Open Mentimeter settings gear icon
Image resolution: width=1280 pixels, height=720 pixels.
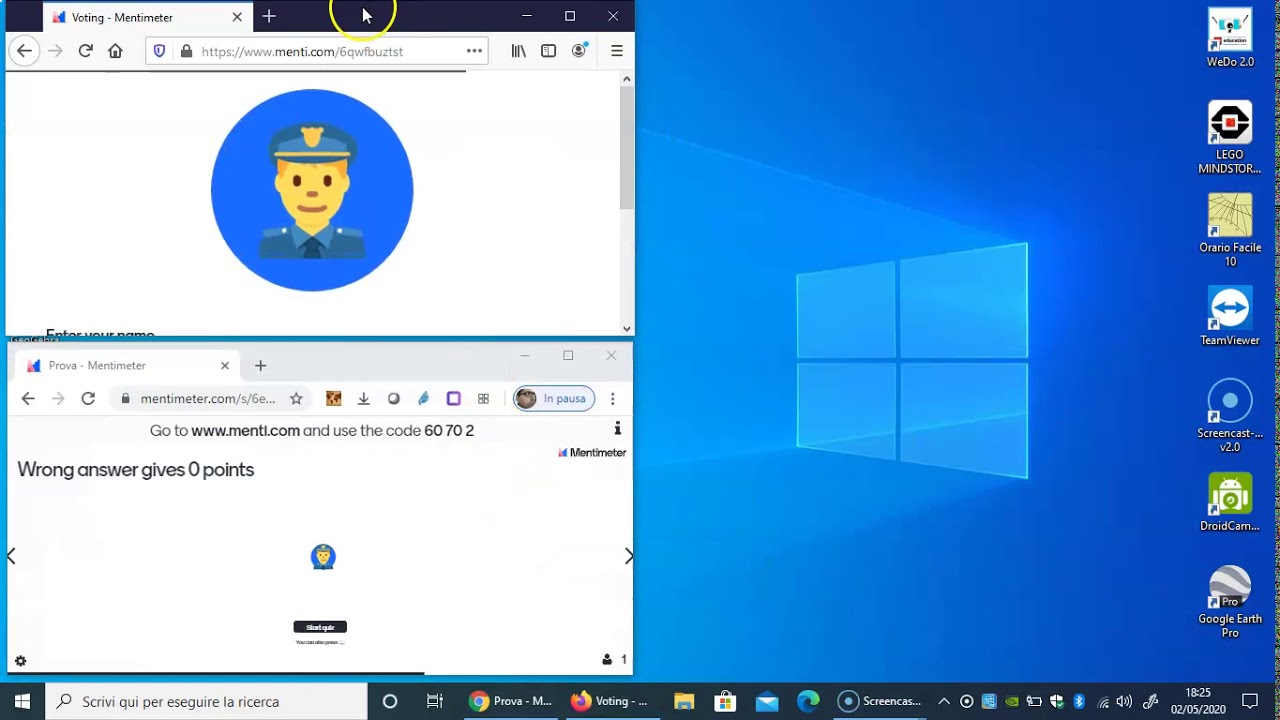pyautogui.click(x=20, y=661)
